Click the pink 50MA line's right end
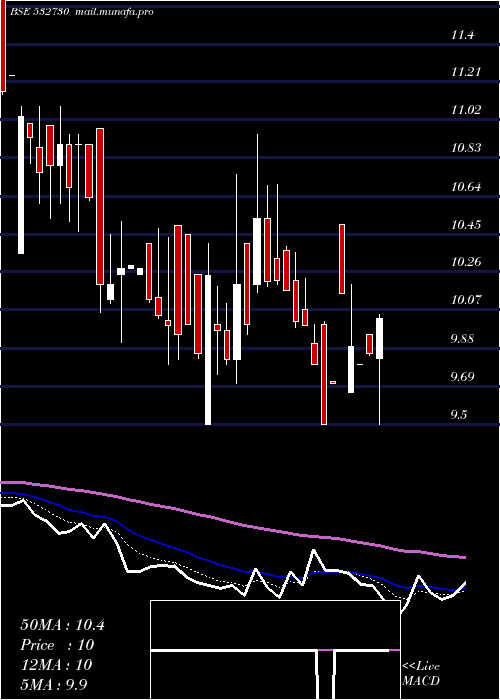 click(x=463, y=557)
